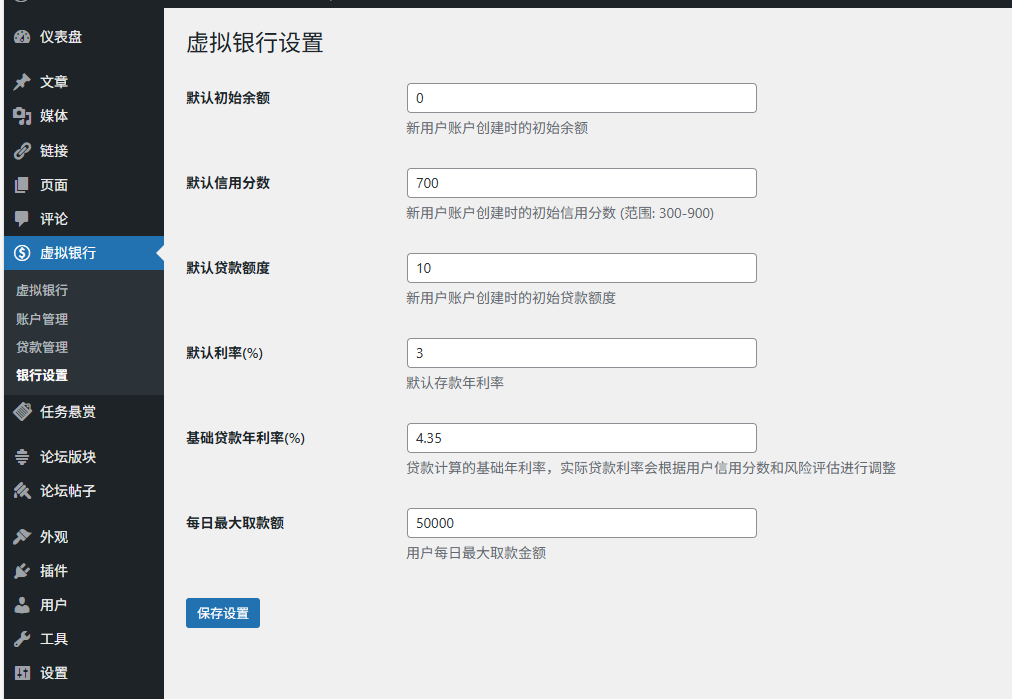The width and height of the screenshot is (1012, 699).
Task: Click the chain link icon for 链接
Action: click(x=22, y=151)
